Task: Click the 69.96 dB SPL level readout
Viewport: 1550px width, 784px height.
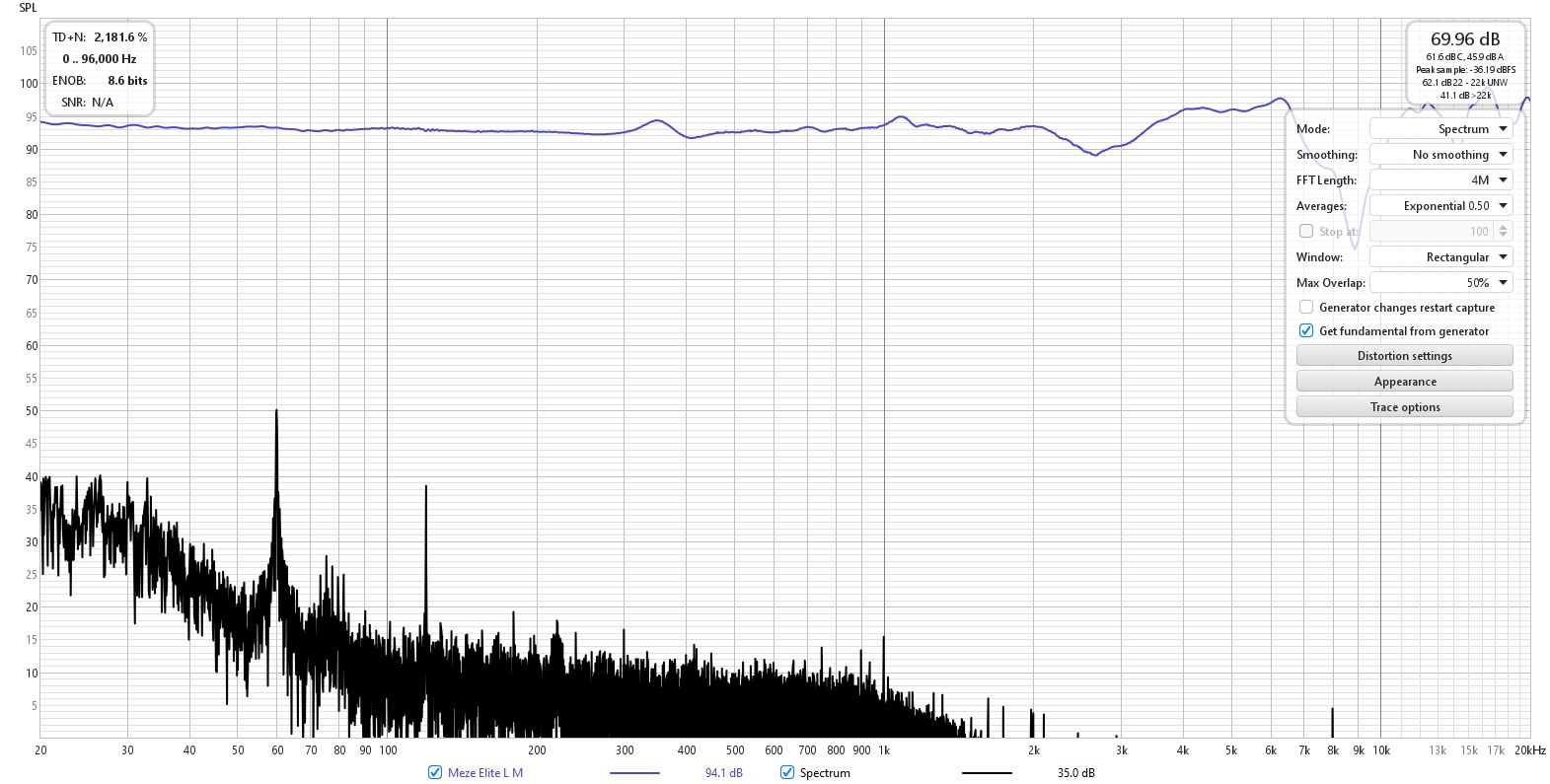Action: point(1465,39)
